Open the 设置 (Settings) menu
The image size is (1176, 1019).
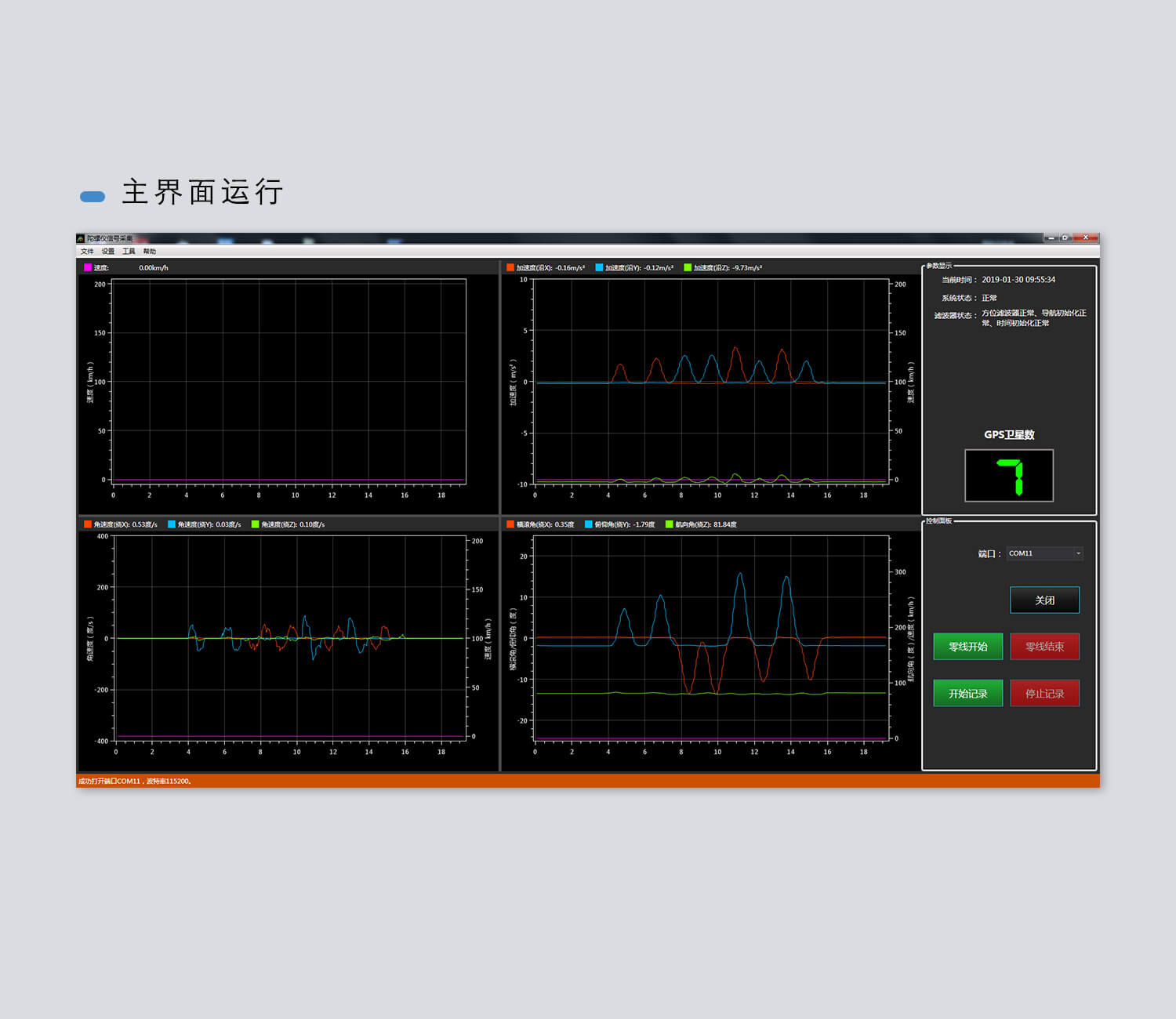[108, 252]
